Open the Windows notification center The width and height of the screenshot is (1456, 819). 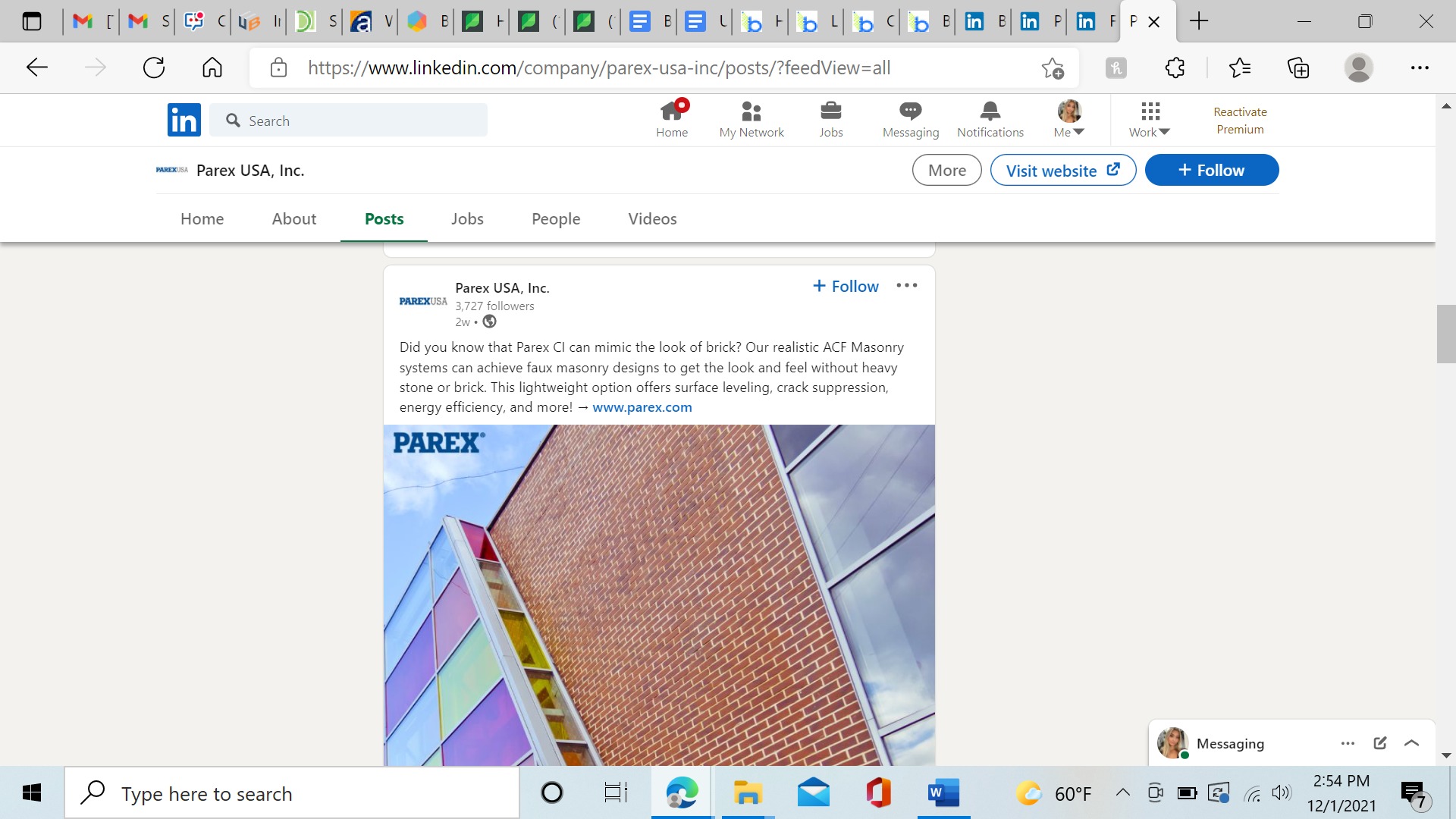pos(1414,795)
